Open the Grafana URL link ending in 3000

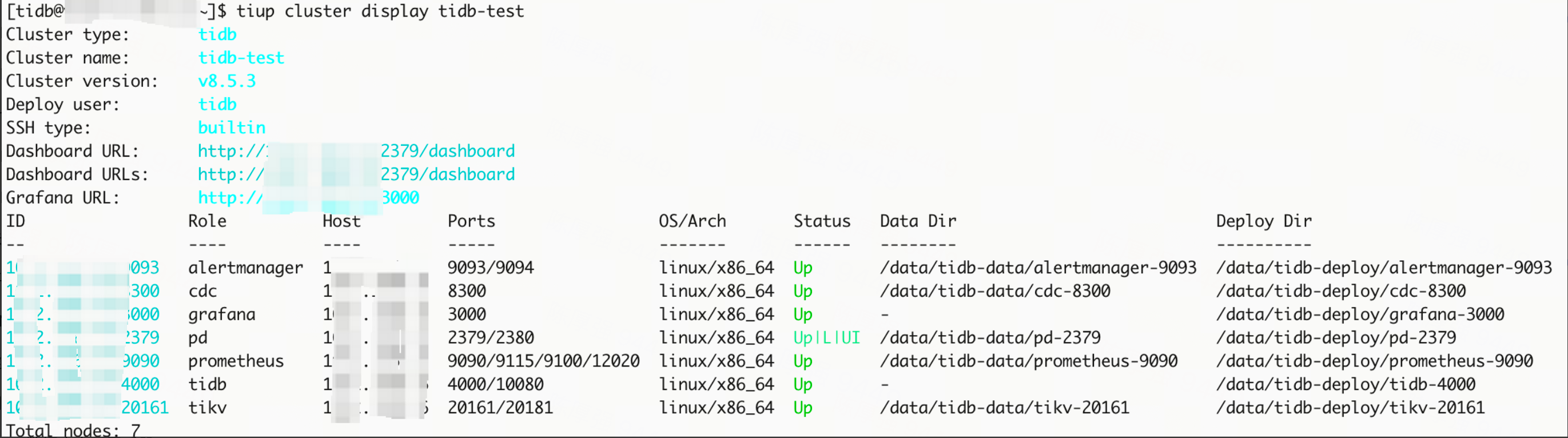(309, 198)
